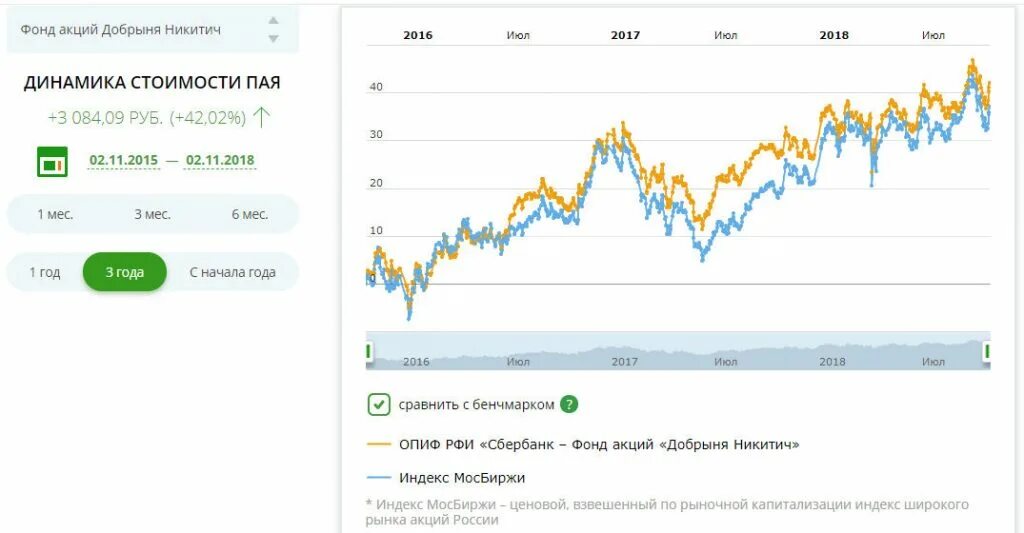Select the С начала года period
Image resolution: width=1024 pixels, height=533 pixels.
pos(232,272)
